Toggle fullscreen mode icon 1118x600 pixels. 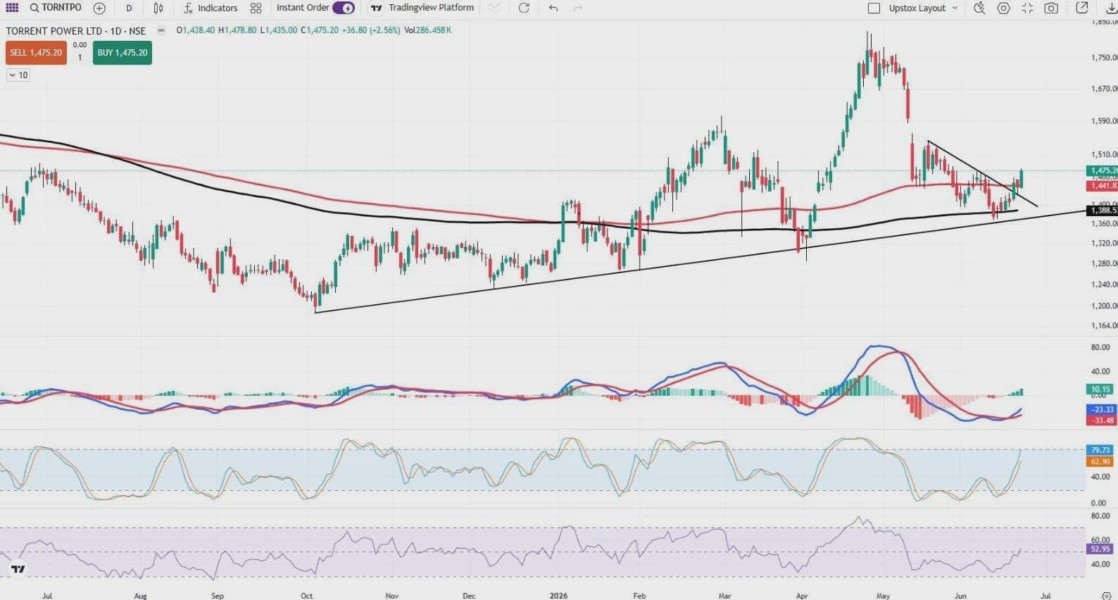pos(1027,8)
